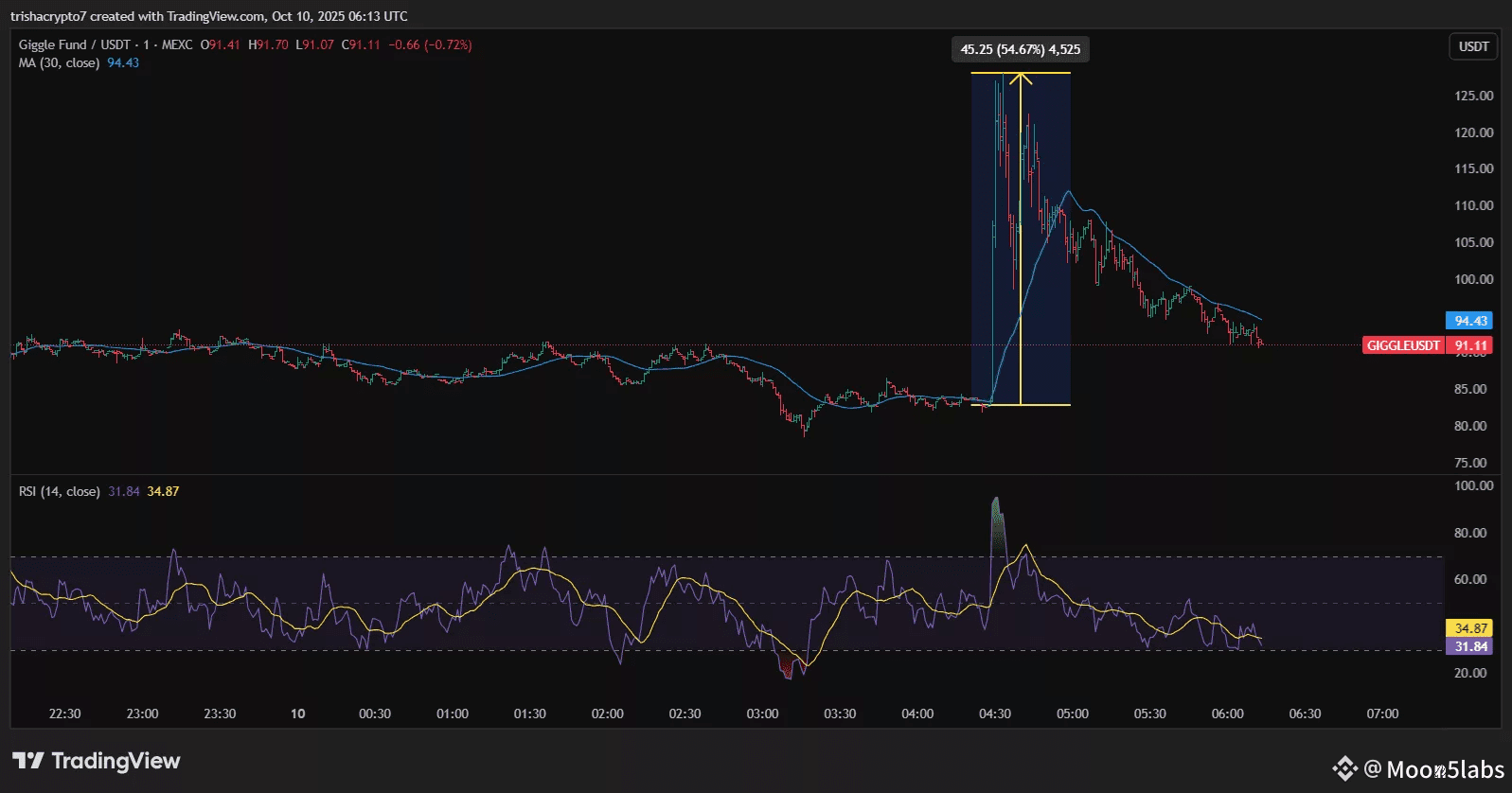Click the 45.25 (54.67%) measurement label
This screenshot has height=793, width=1512.
(1020, 49)
